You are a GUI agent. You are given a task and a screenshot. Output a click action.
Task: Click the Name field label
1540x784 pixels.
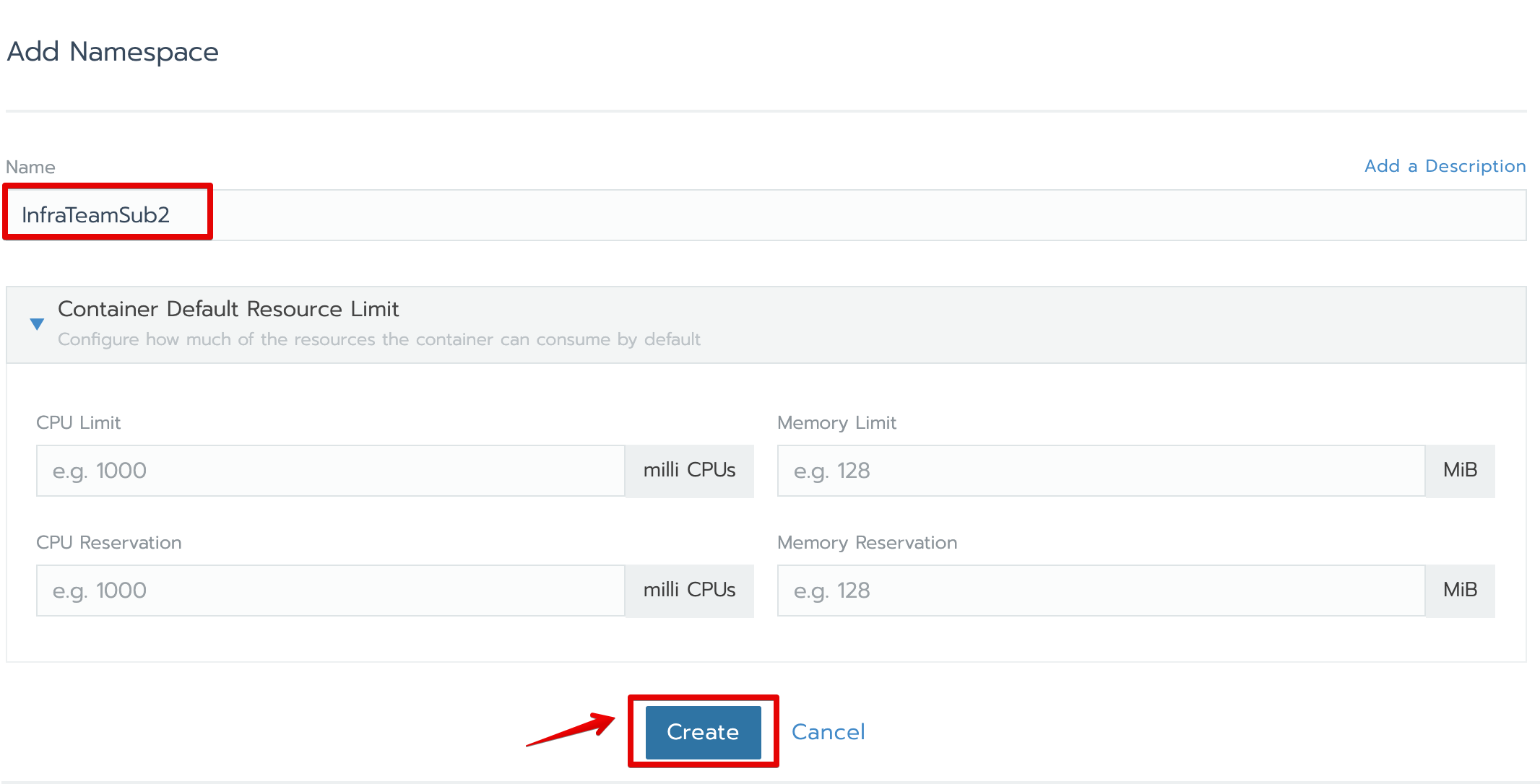coord(30,167)
